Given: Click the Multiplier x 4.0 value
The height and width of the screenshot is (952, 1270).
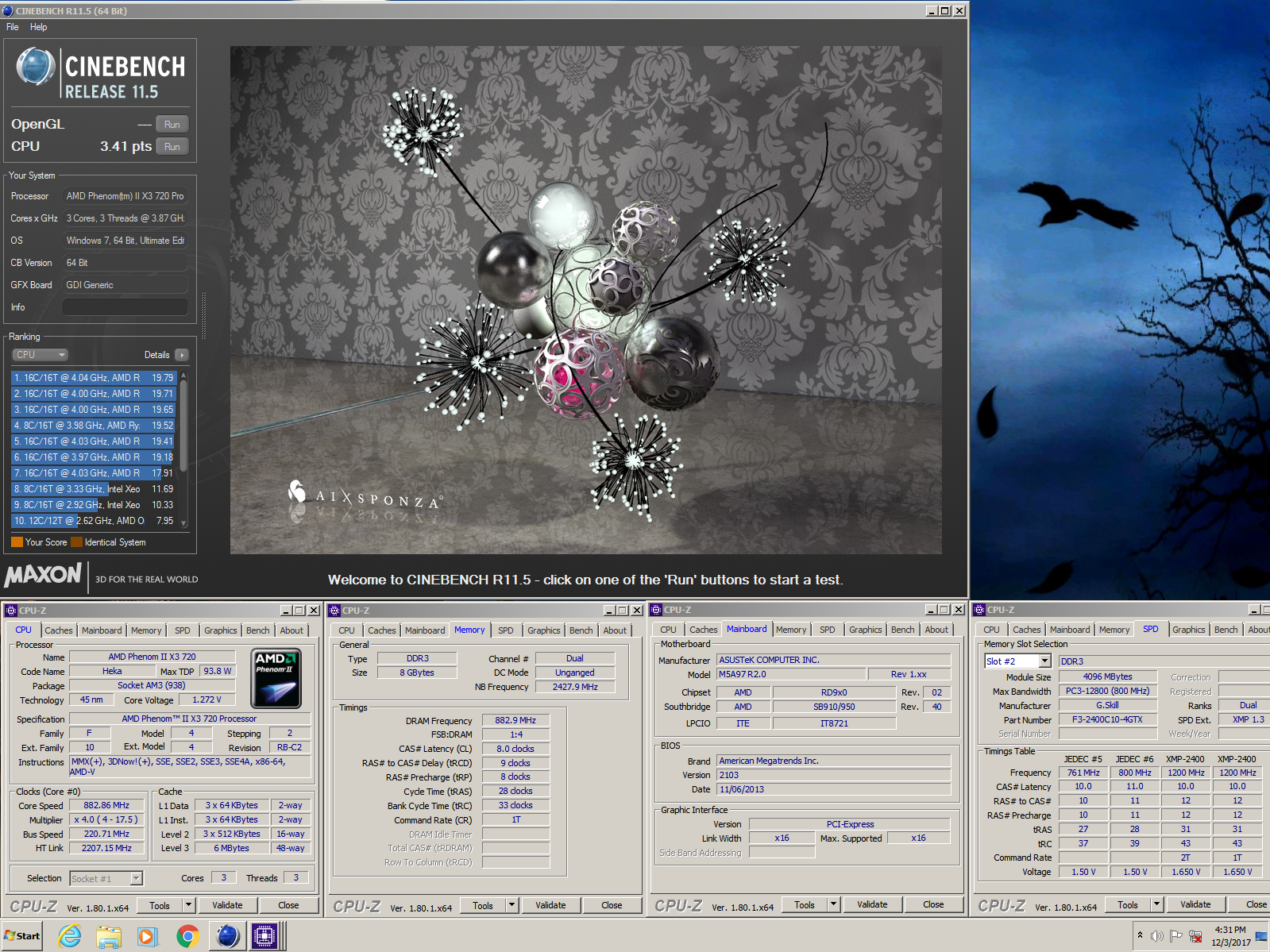Looking at the screenshot, I should point(106,819).
